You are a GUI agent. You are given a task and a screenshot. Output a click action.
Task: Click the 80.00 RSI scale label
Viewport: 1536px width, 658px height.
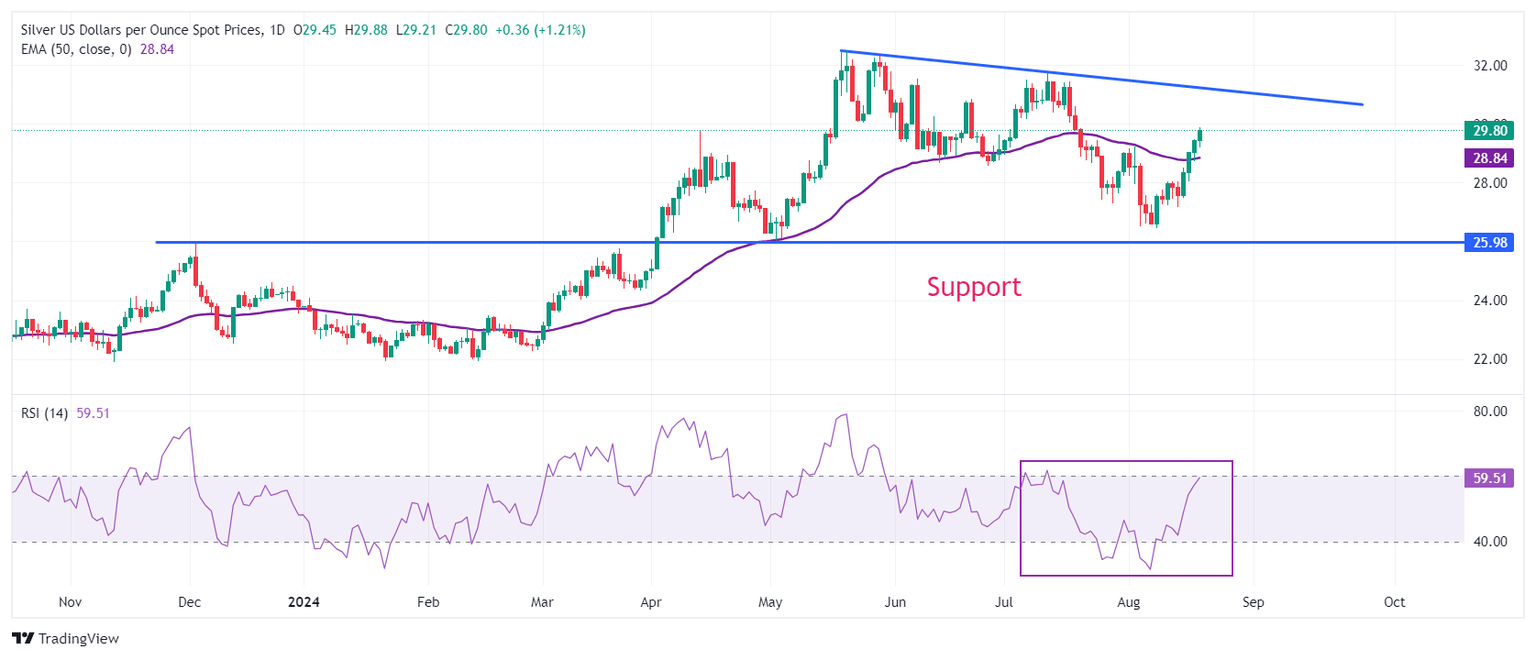(x=1489, y=412)
